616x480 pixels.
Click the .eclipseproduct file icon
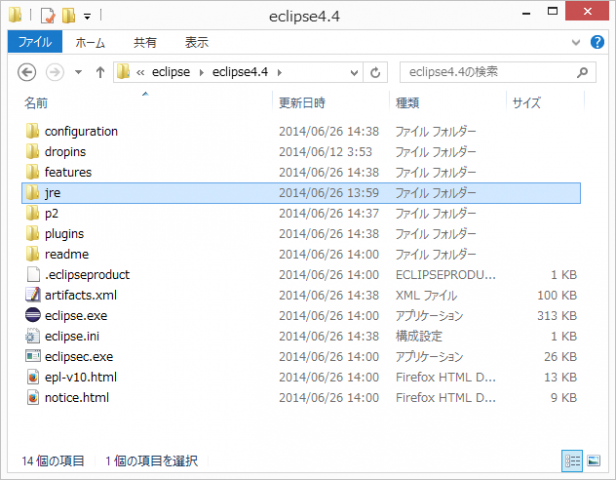(x=33, y=274)
